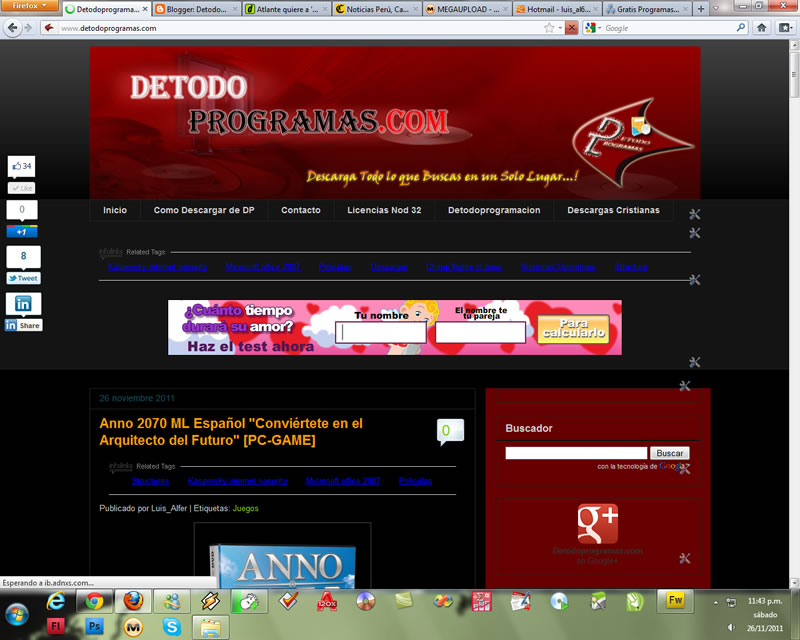The image size is (800, 640).
Task: Switch to the Atlante quiere a tab
Action: (286, 9)
